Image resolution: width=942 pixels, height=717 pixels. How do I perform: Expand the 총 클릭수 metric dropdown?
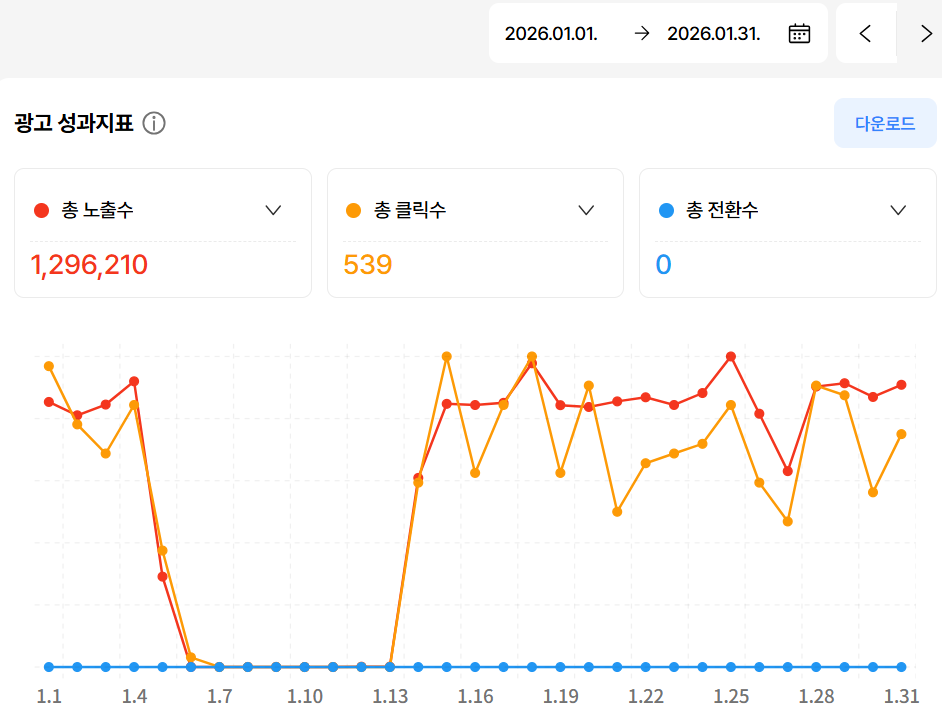(586, 210)
